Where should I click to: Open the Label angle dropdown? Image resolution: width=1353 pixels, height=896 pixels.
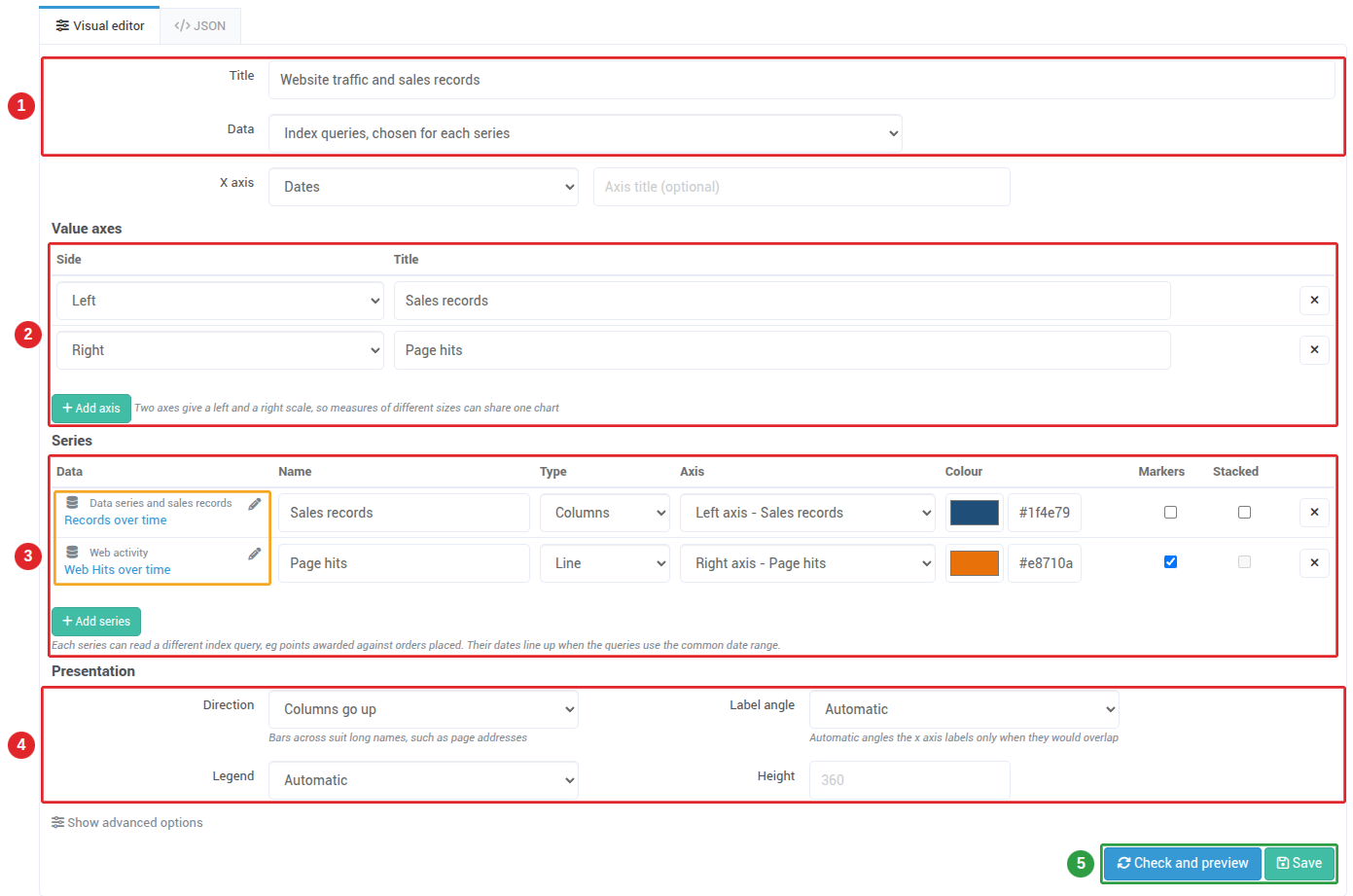coord(964,709)
